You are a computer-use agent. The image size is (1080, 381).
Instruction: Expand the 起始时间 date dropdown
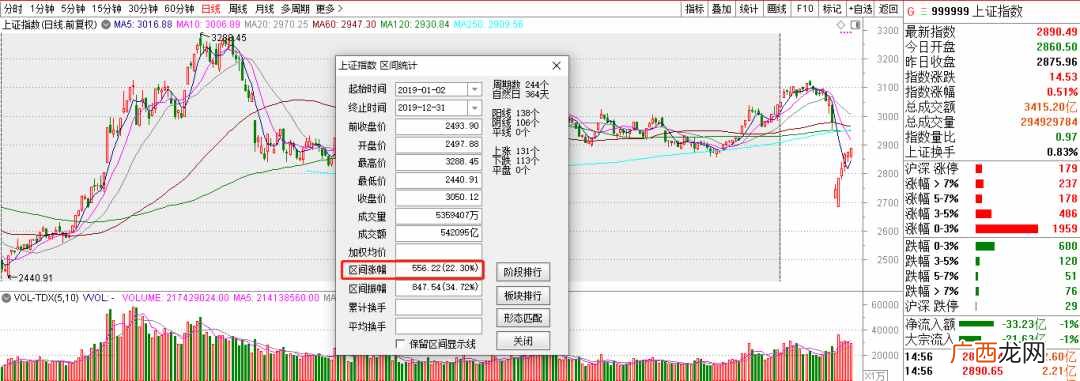pos(474,90)
